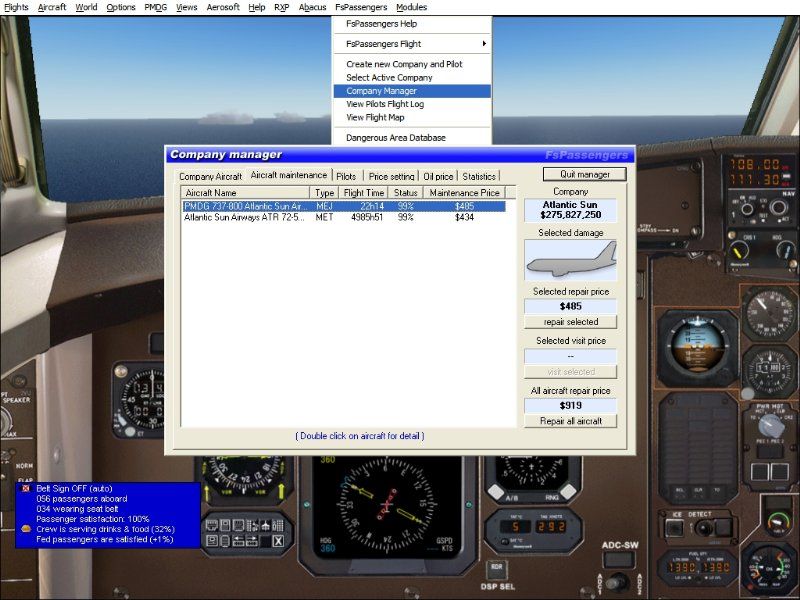Choose FsPassengers Help menu entry
This screenshot has width=800, height=600.
coord(412,24)
